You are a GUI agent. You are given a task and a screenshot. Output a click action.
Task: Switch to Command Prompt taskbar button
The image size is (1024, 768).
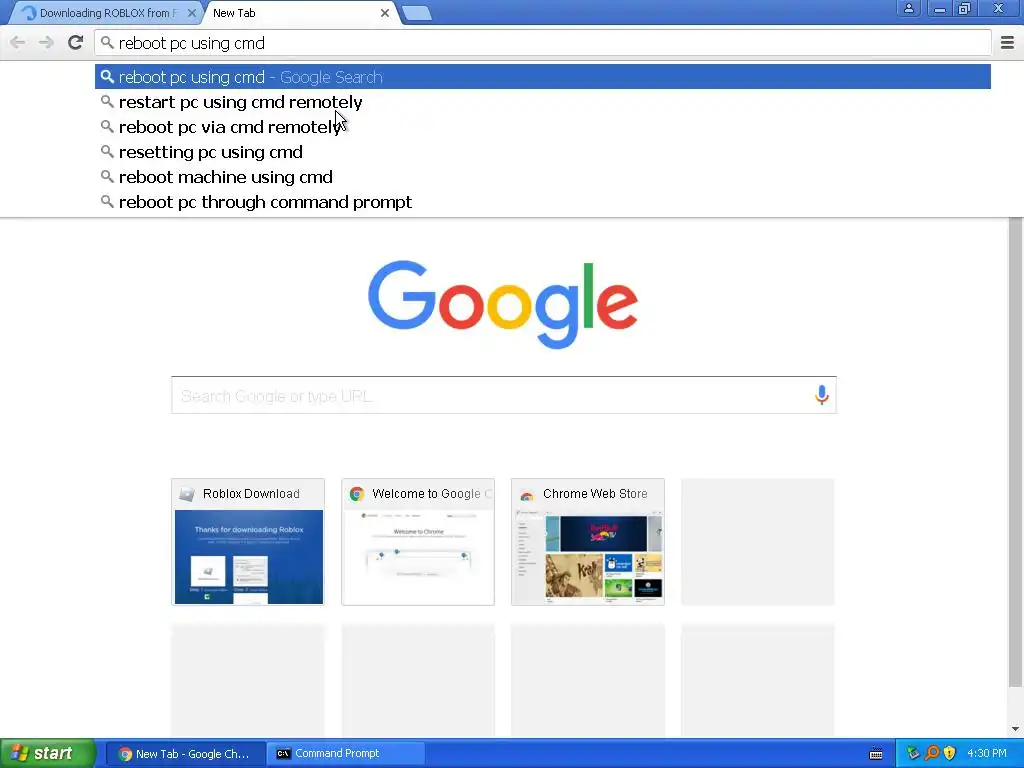[x=346, y=754]
